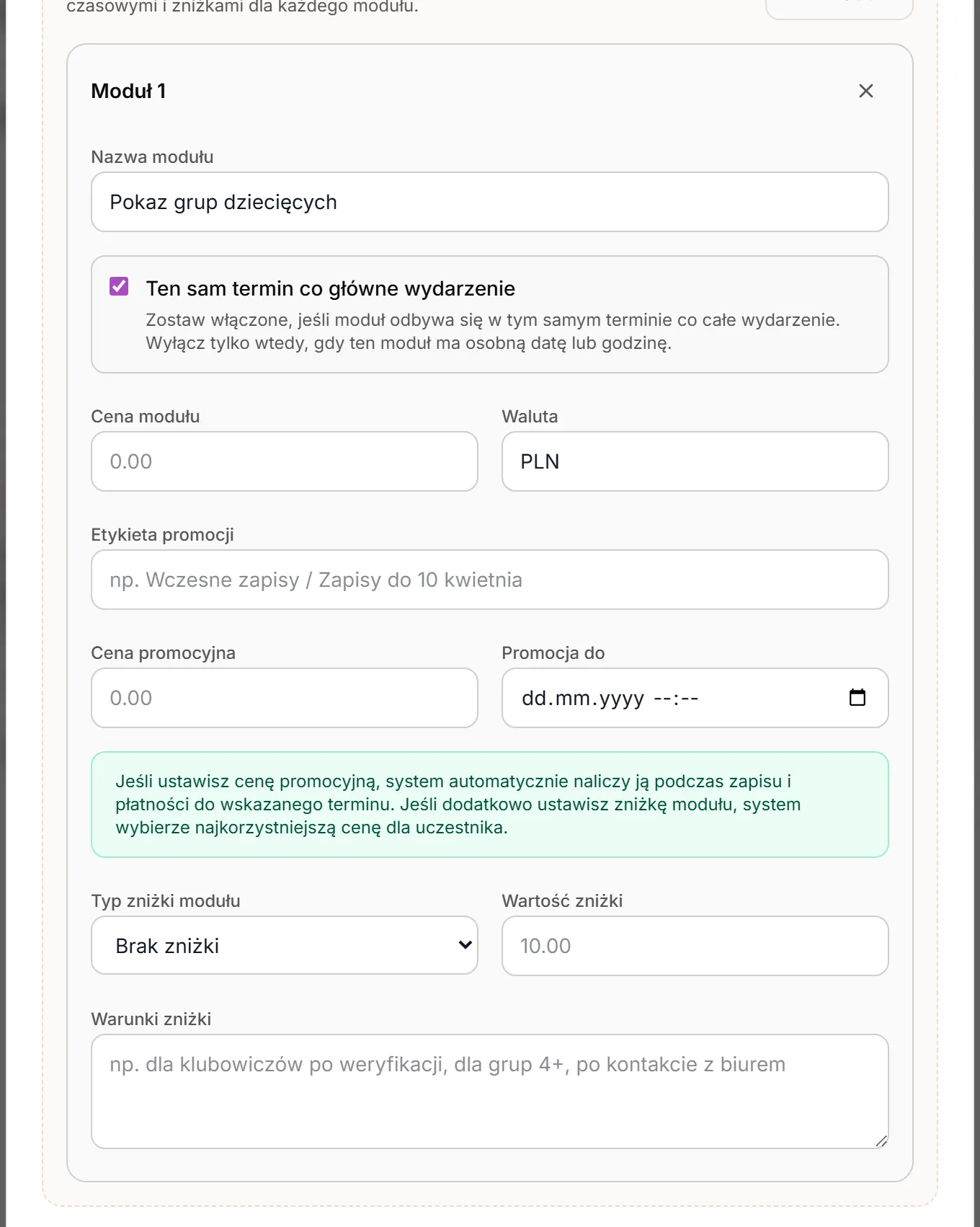Screen dimensions: 980x1227
Task: Remove Moduł 1 with the X icon
Action: coord(866,91)
